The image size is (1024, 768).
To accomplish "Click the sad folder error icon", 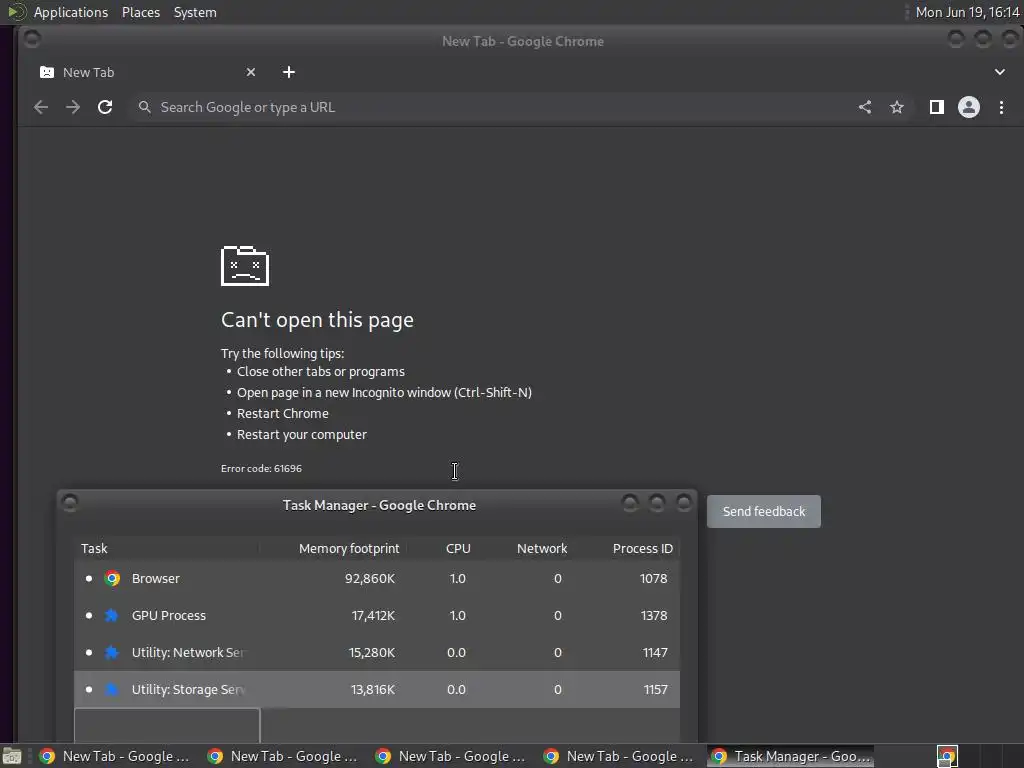I will tap(245, 266).
